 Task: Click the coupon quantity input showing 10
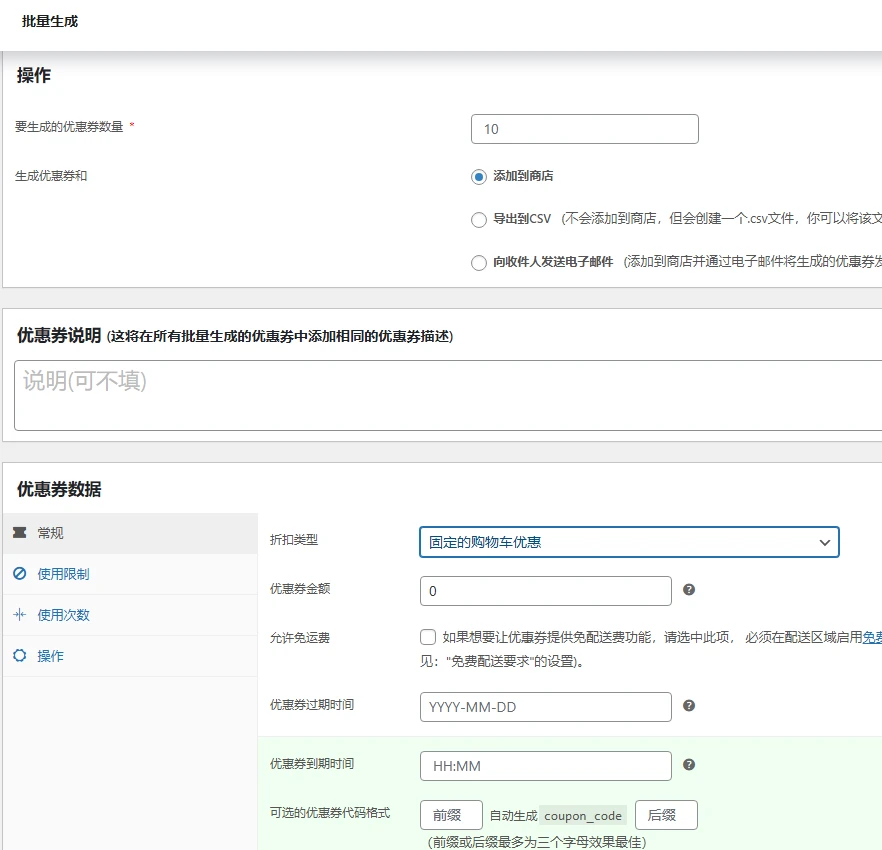pyautogui.click(x=584, y=128)
